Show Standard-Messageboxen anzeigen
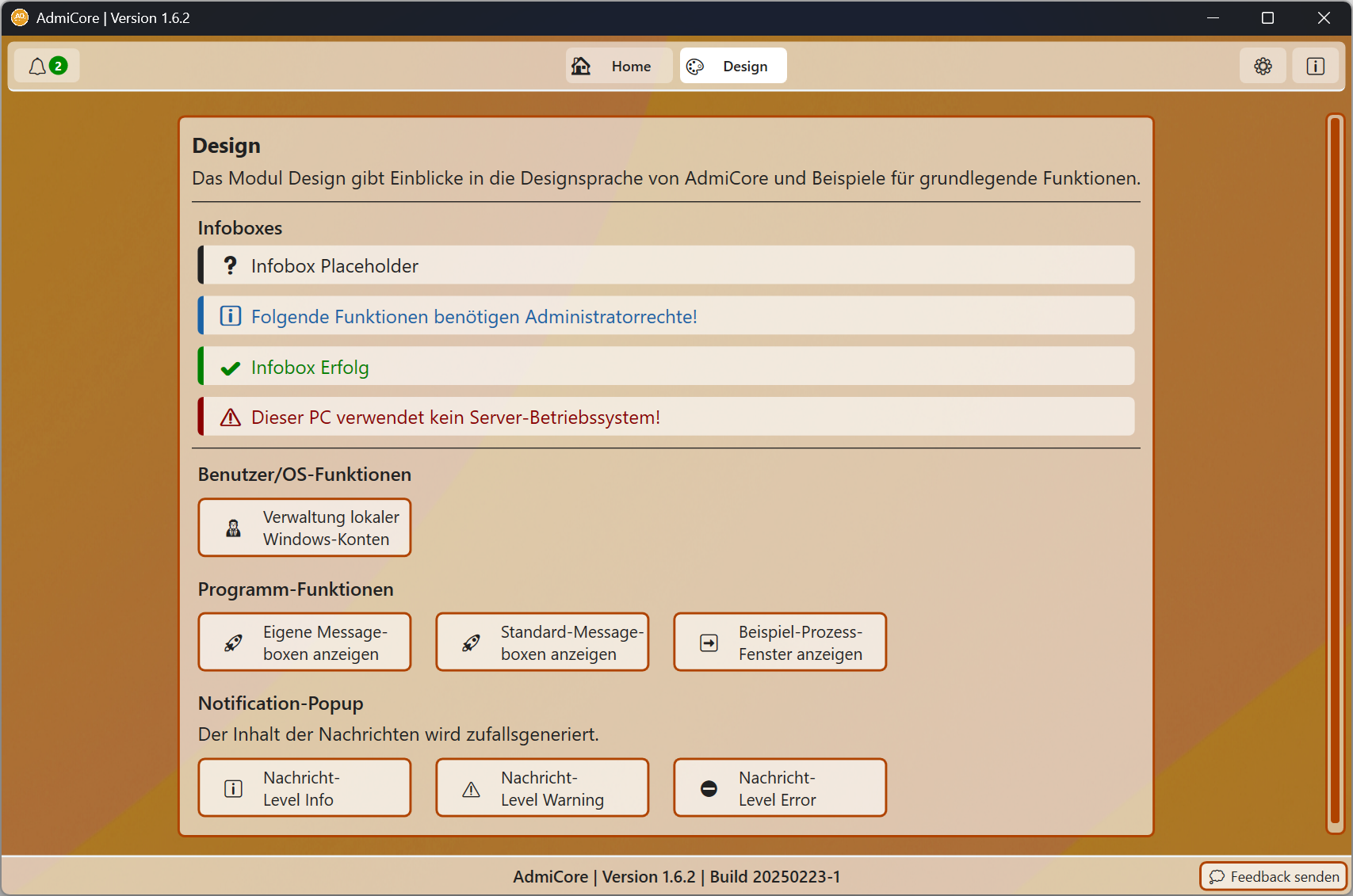Viewport: 1353px width, 896px height. coord(542,642)
